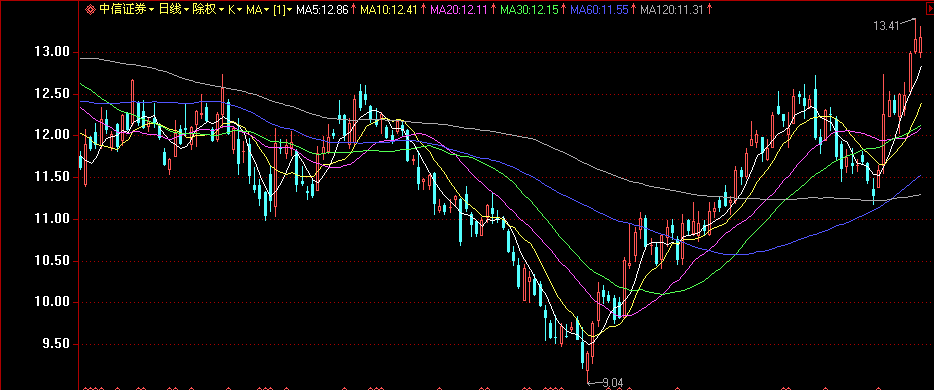The image size is (934, 390).
Task: Open the [1] parameter group dropdown
Action: click(x=283, y=10)
